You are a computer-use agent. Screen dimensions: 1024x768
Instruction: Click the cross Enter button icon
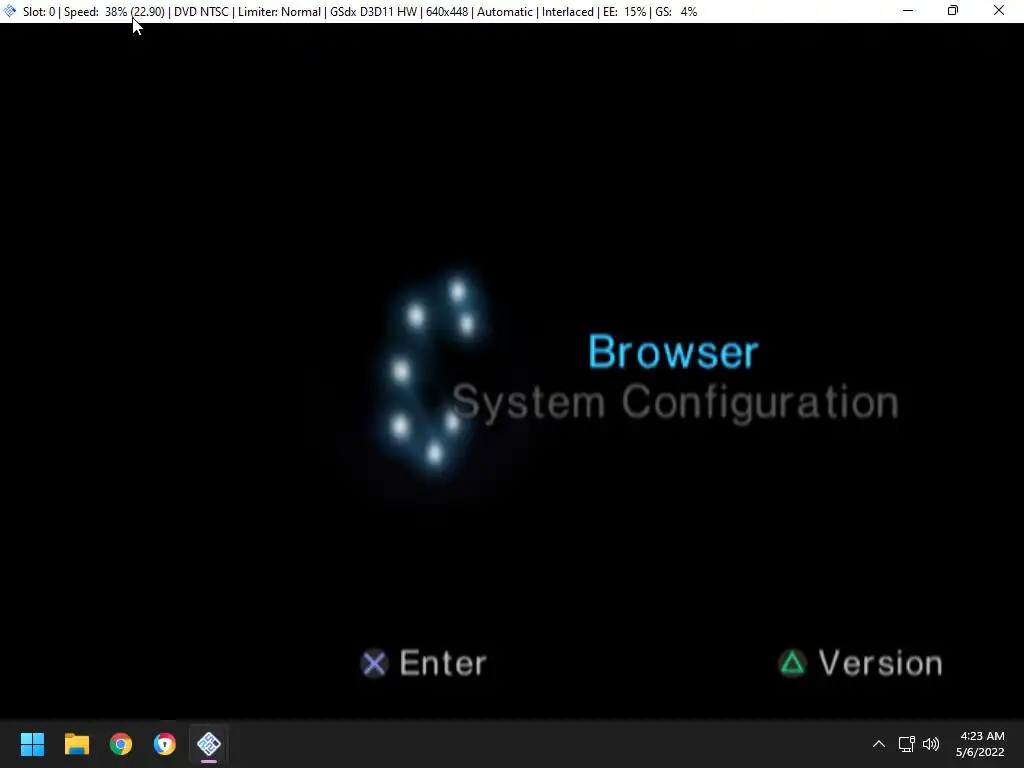[374, 664]
